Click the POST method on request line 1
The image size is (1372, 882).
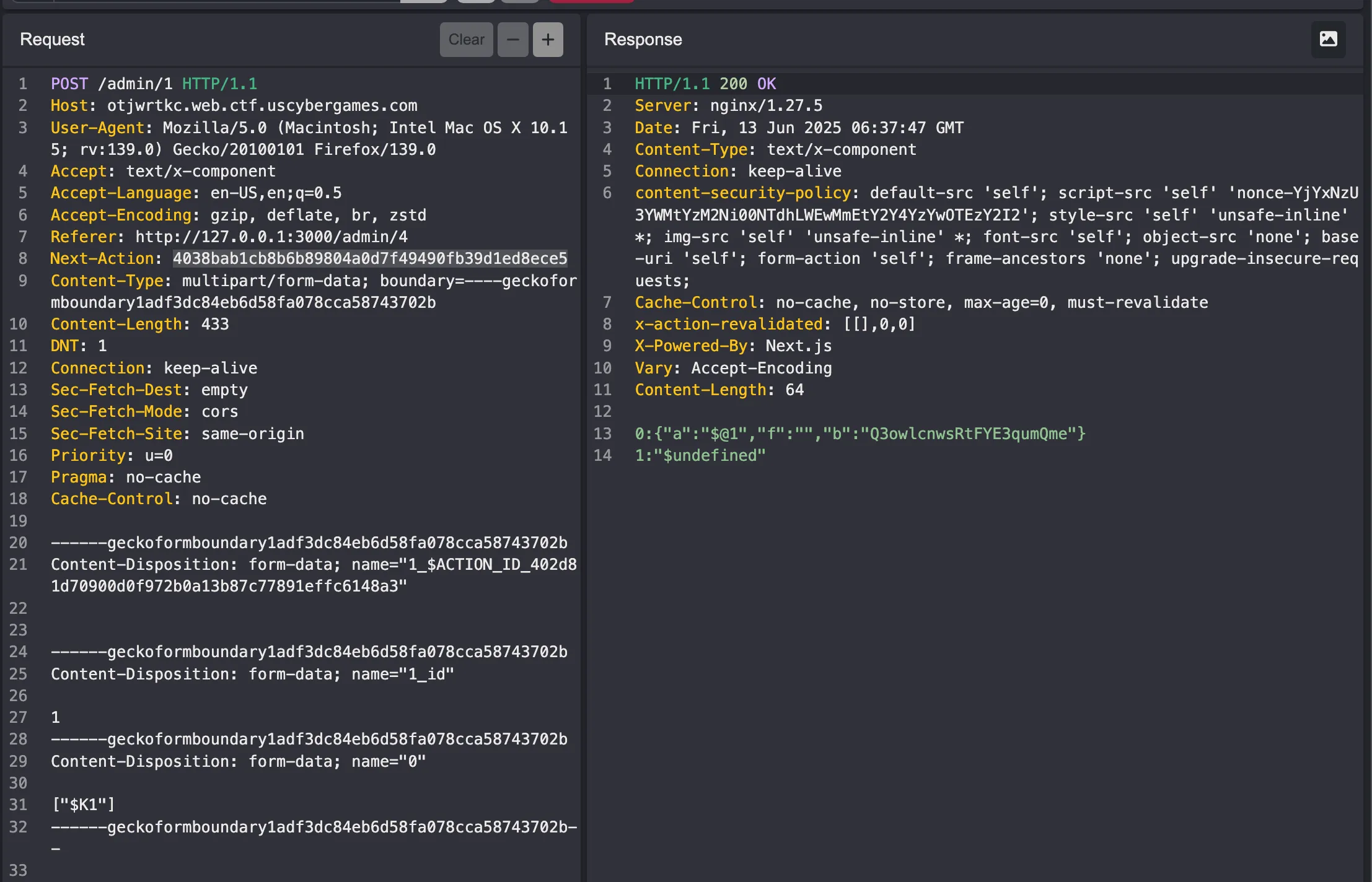[x=69, y=84]
